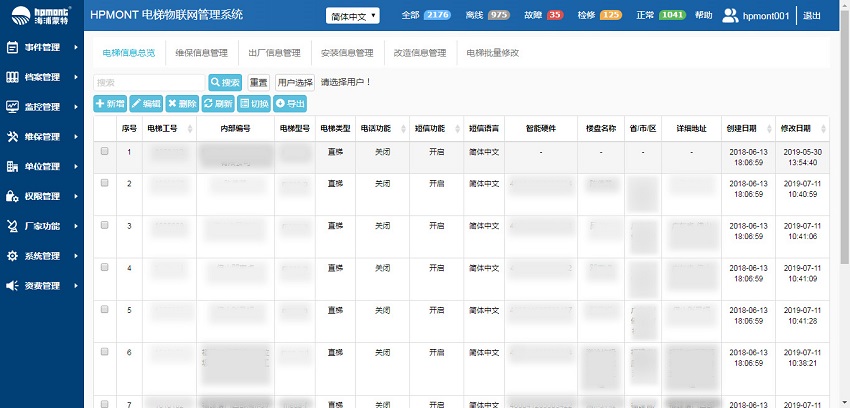This screenshot has width=850, height=408.
Task: Click the red 故障 count badge 35
Action: point(555,16)
